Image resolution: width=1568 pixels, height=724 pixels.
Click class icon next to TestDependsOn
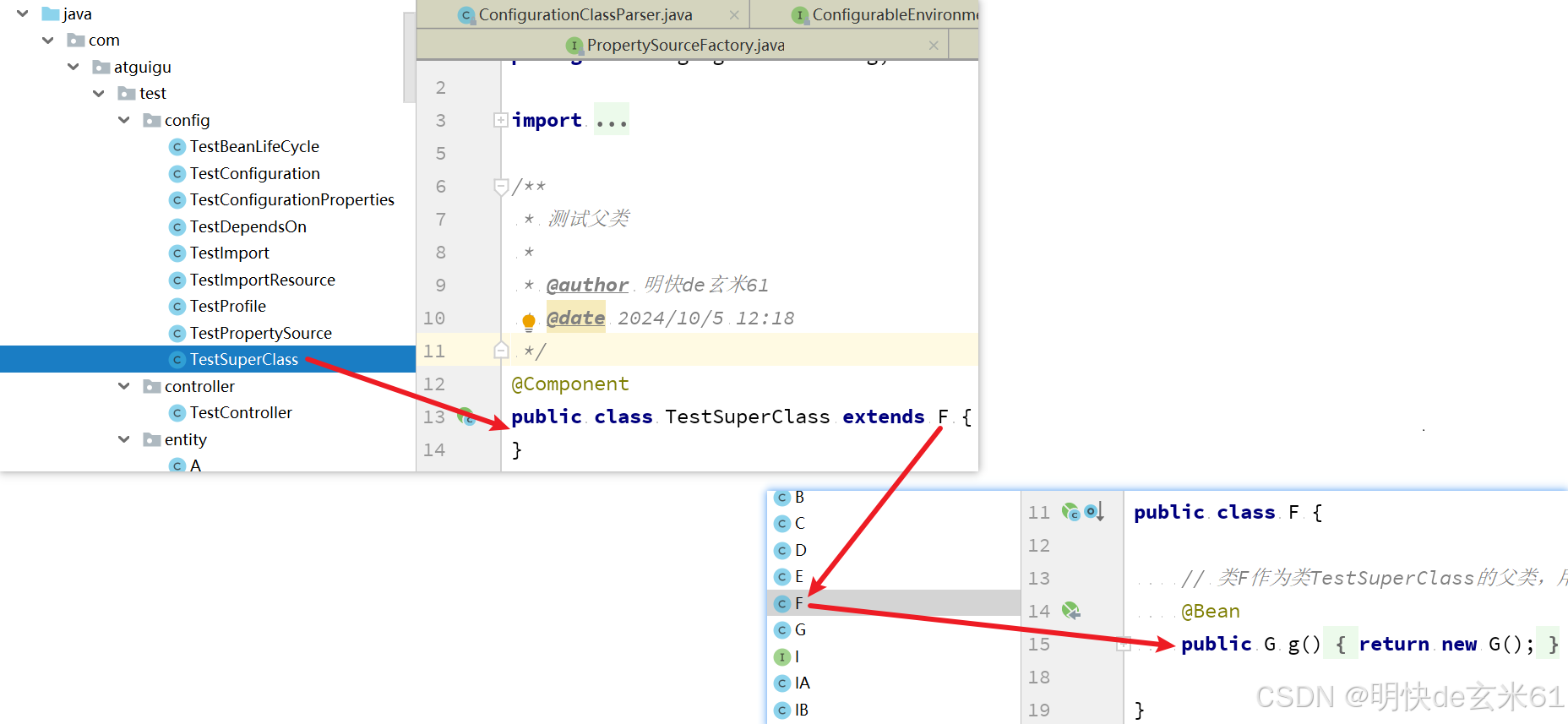pos(177,226)
